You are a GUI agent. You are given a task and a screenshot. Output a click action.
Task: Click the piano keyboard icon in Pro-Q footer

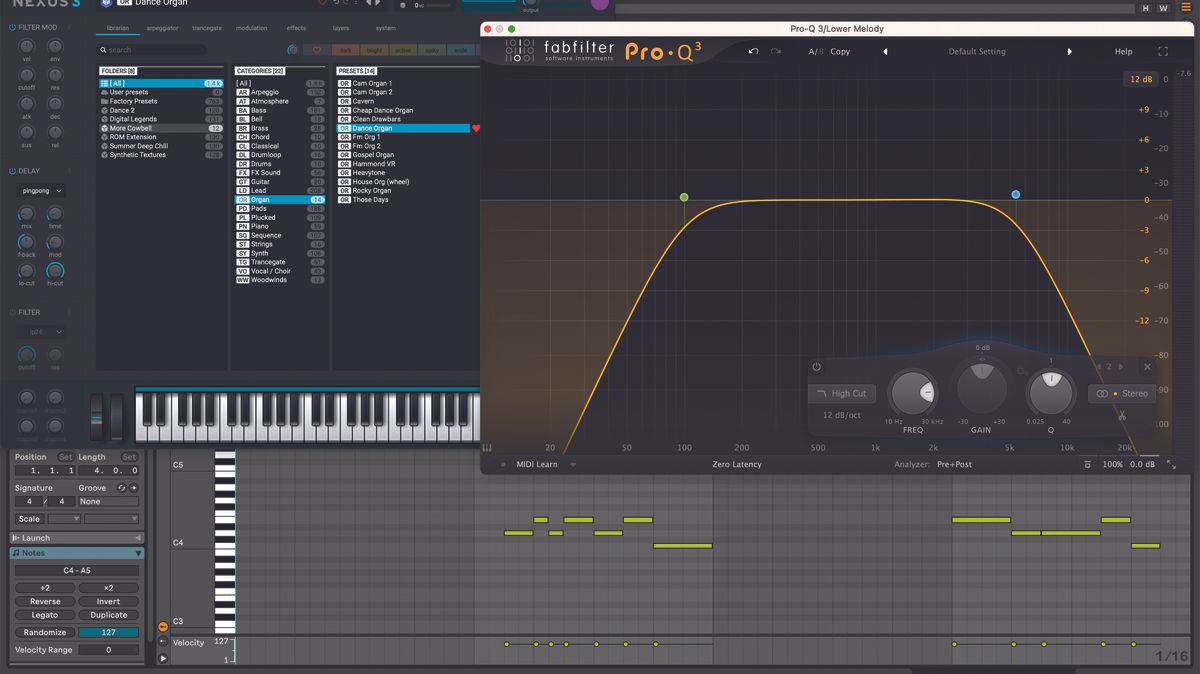[x=489, y=447]
